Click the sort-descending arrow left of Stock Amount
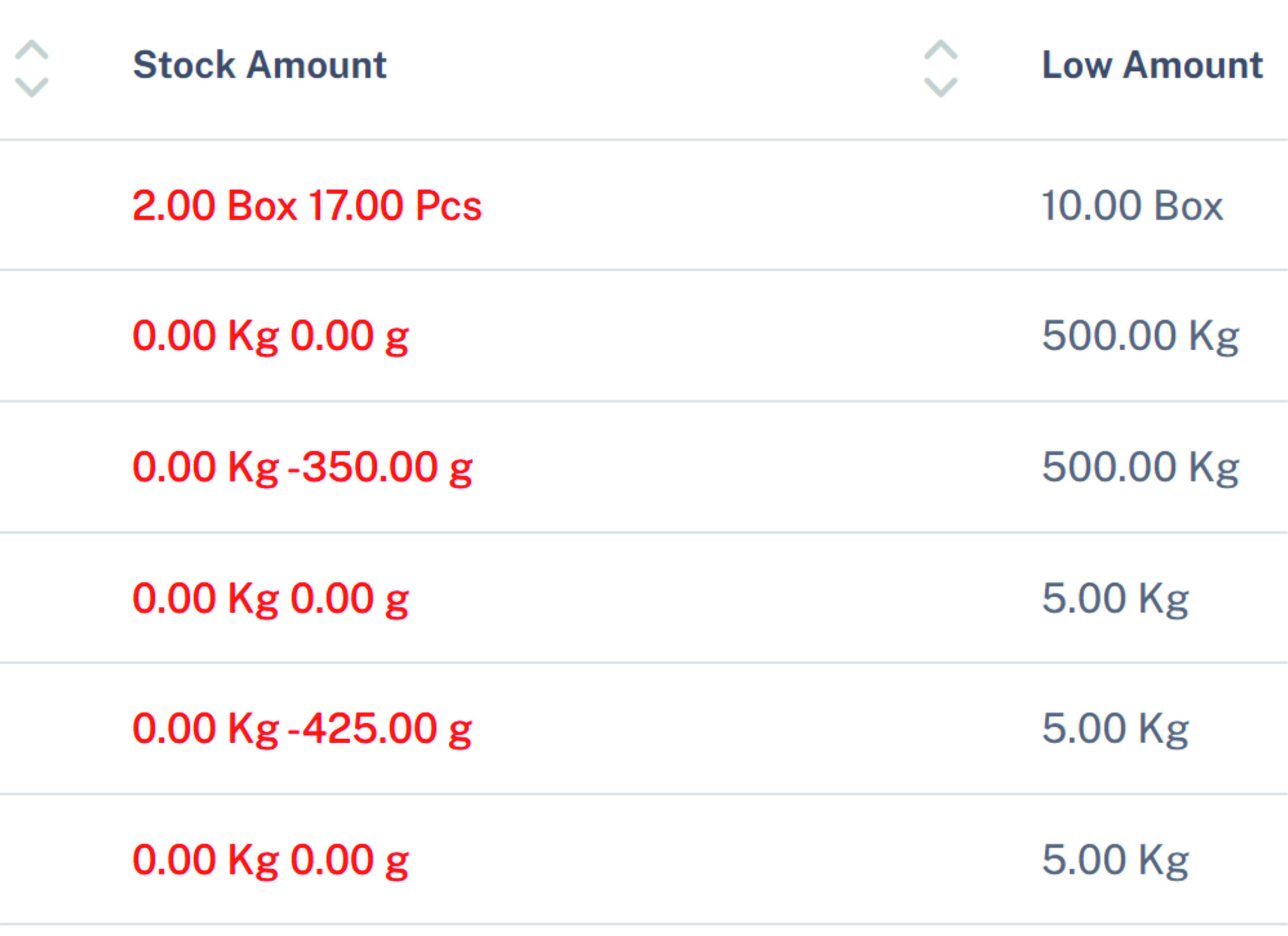This screenshot has width=1288, height=936. click(x=31, y=87)
